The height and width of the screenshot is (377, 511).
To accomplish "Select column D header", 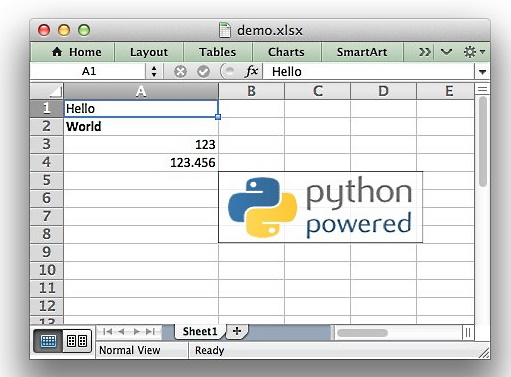I will [x=383, y=91].
